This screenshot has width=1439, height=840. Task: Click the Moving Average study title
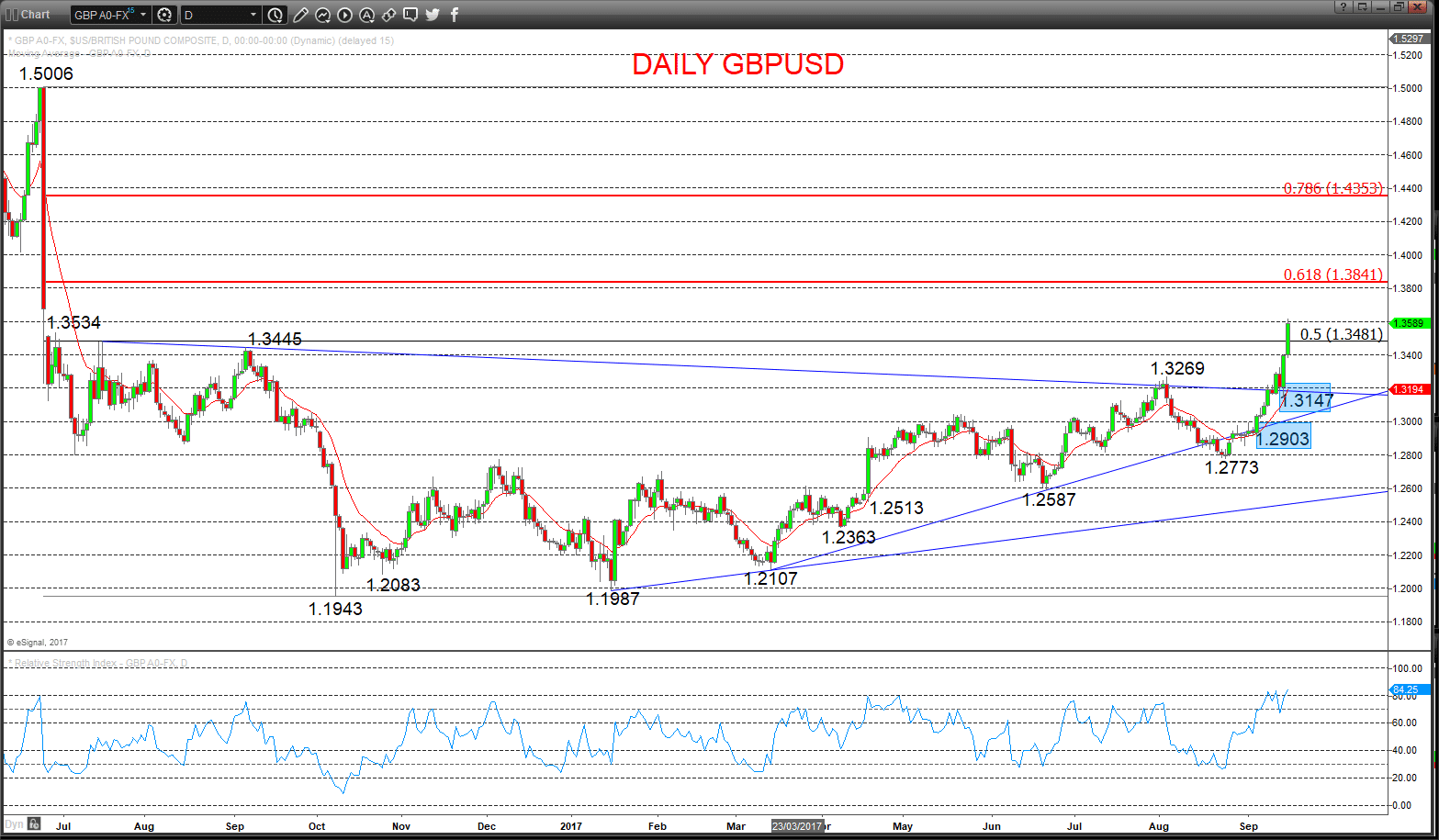click(79, 53)
